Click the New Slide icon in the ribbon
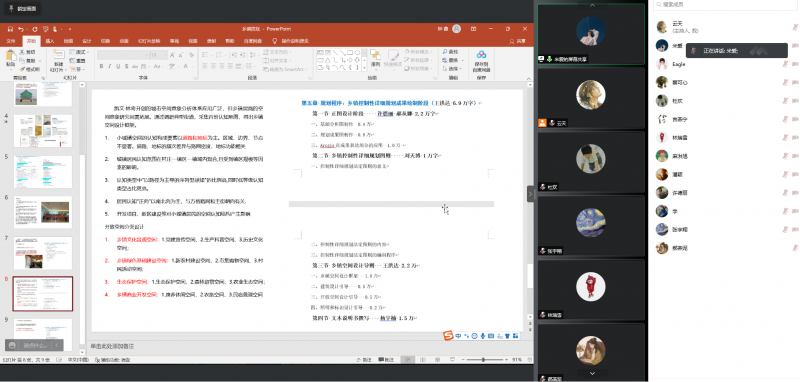The width and height of the screenshot is (800, 382). (59, 55)
